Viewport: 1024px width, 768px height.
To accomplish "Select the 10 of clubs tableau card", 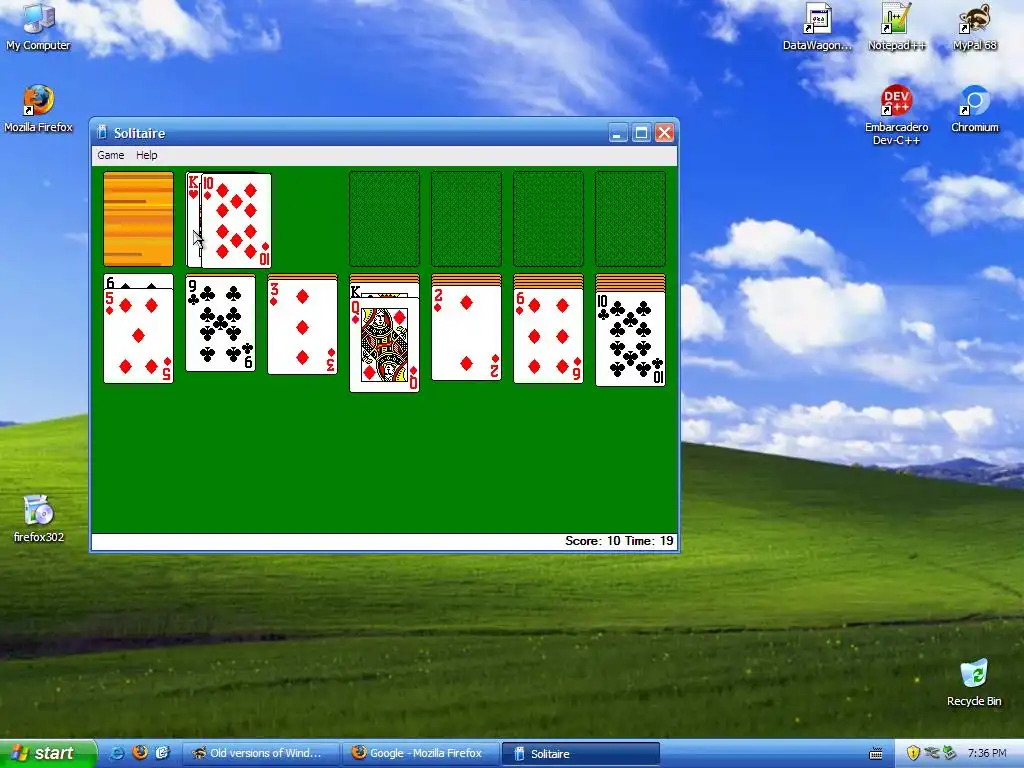I will coord(630,339).
